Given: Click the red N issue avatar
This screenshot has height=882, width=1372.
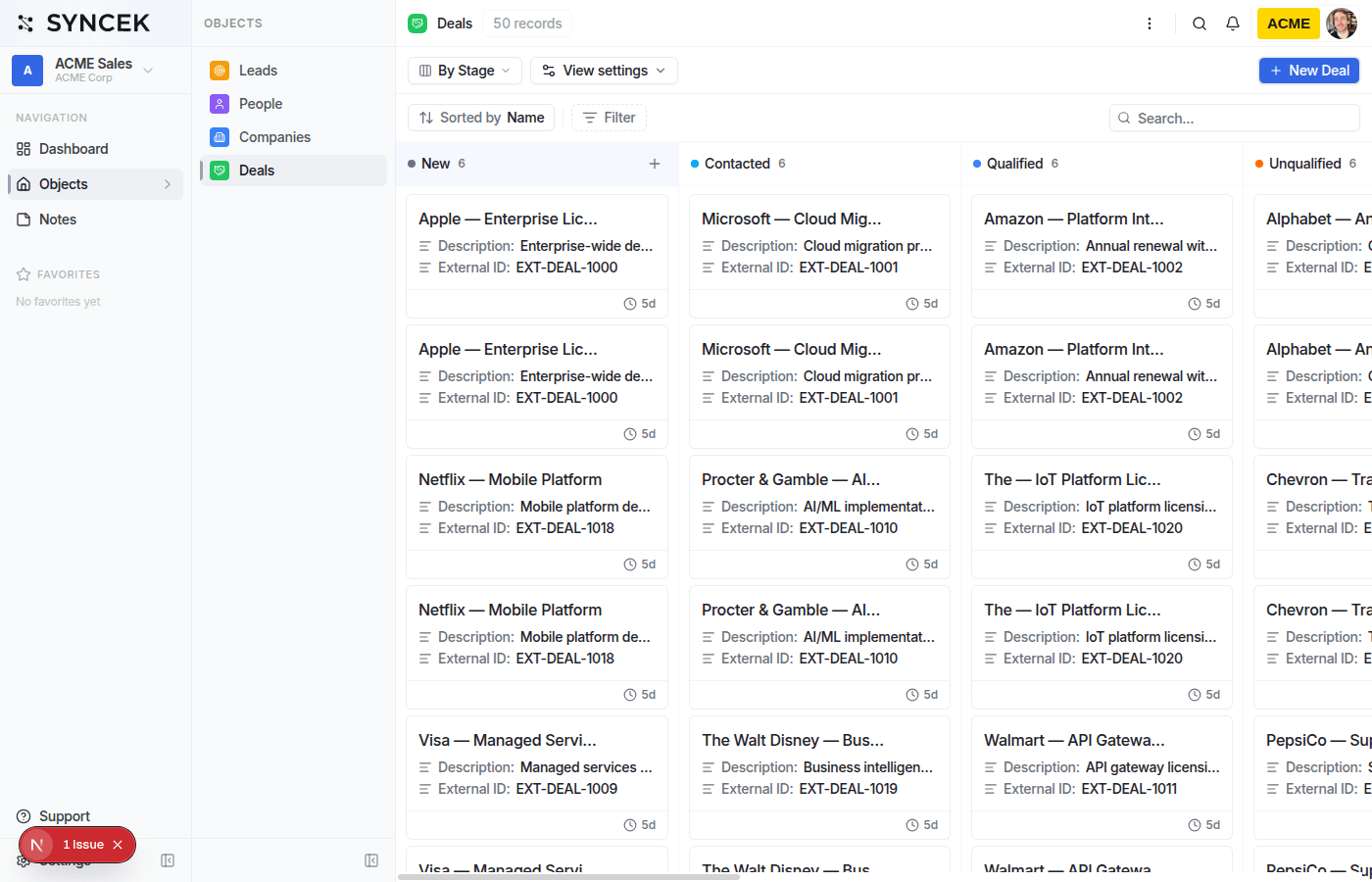Looking at the screenshot, I should pos(37,845).
